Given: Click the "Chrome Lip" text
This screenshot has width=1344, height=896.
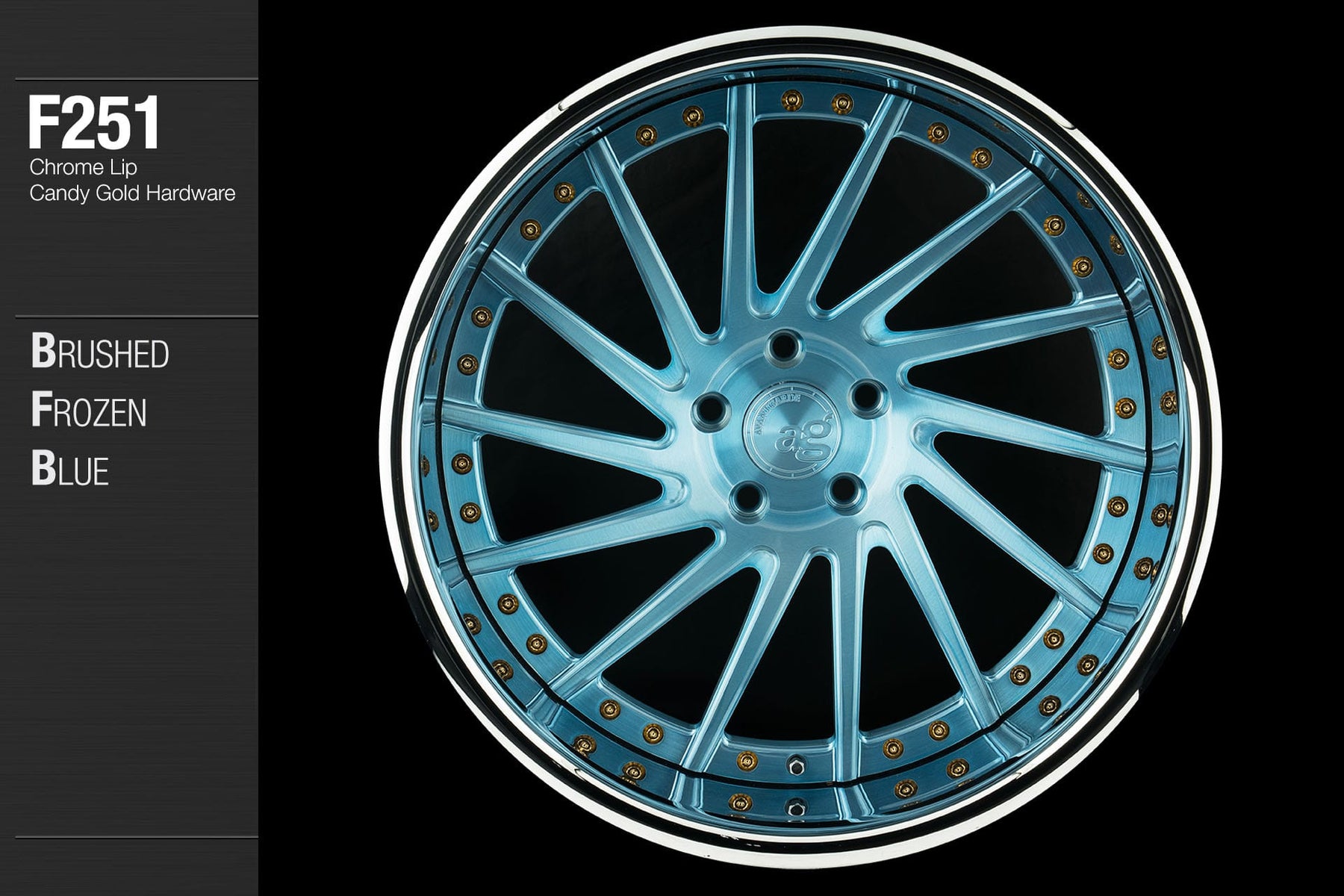Looking at the screenshot, I should coord(83,168).
